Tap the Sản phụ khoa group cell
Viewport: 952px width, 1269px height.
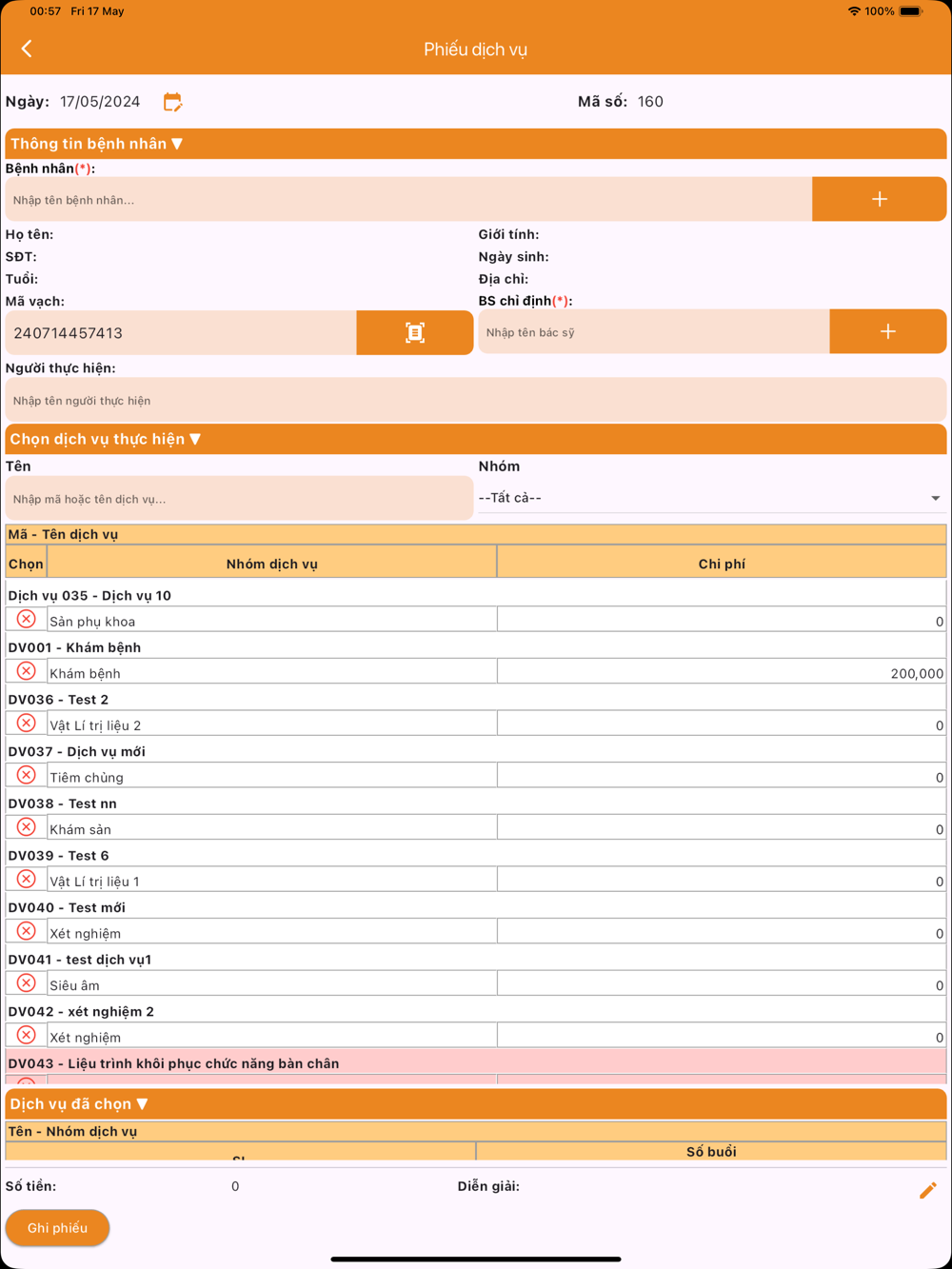click(x=272, y=621)
